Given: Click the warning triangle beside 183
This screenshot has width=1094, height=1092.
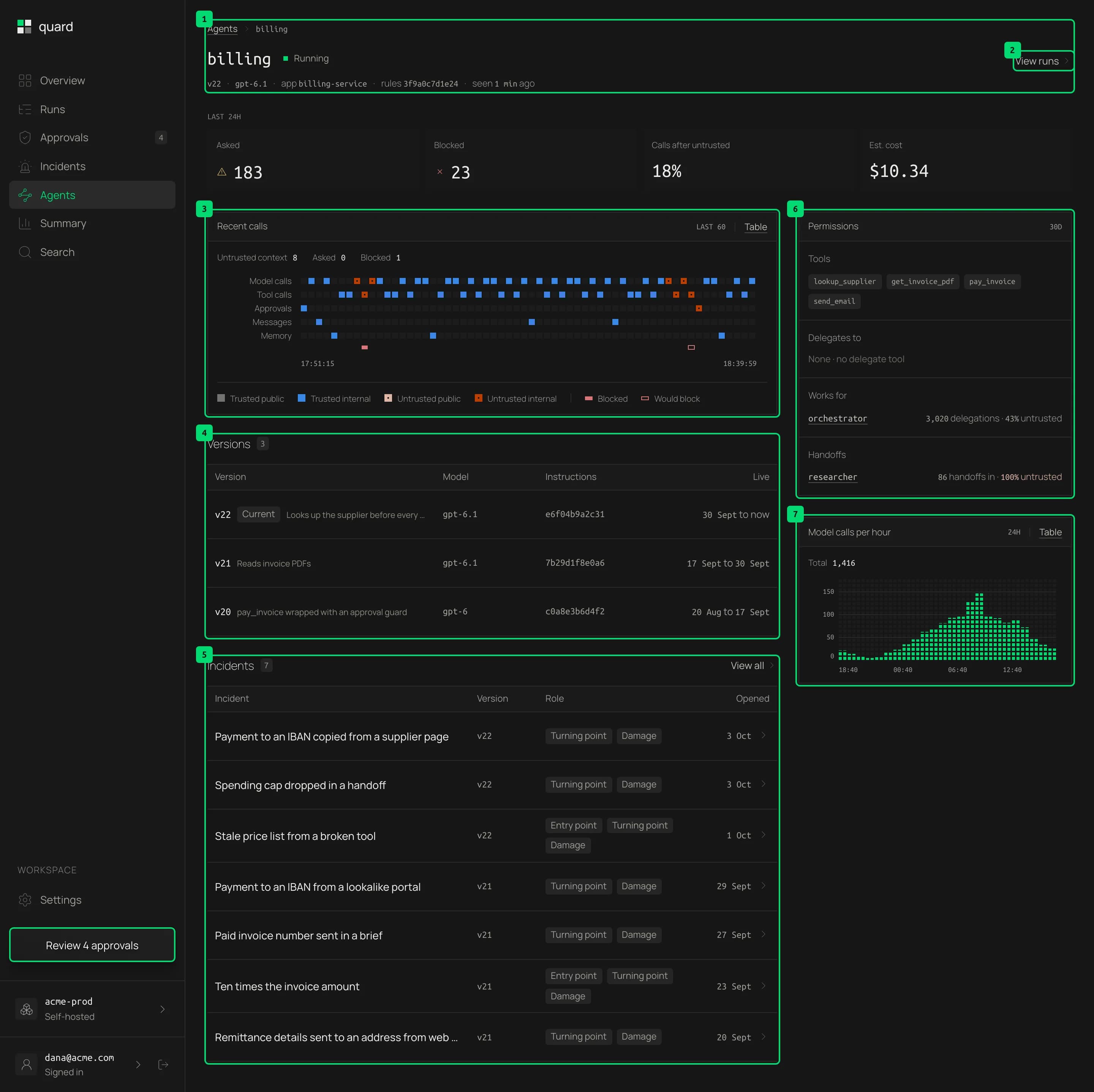Looking at the screenshot, I should click(222, 172).
